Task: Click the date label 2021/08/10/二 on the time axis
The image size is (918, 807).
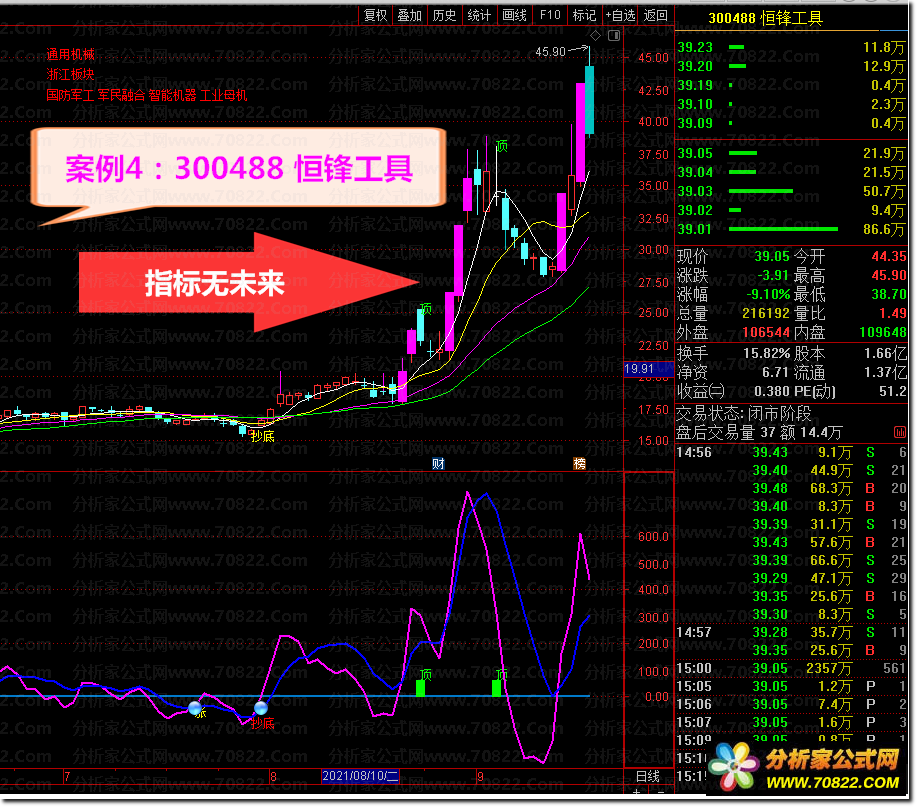Action: [x=361, y=777]
